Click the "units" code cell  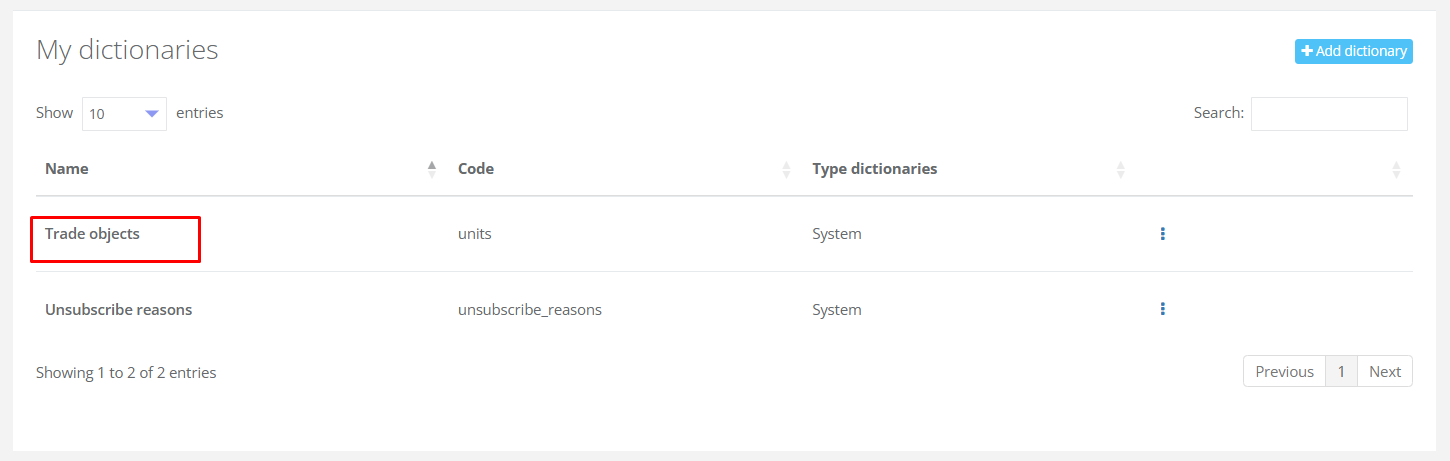pos(475,234)
